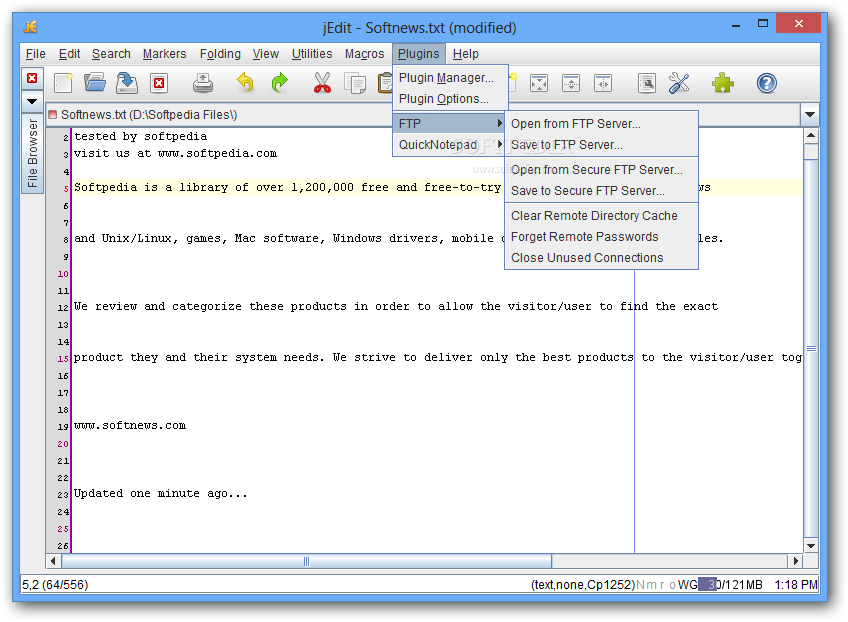Select Save to Secure FTP Server...
848x622 pixels.
pos(601,191)
